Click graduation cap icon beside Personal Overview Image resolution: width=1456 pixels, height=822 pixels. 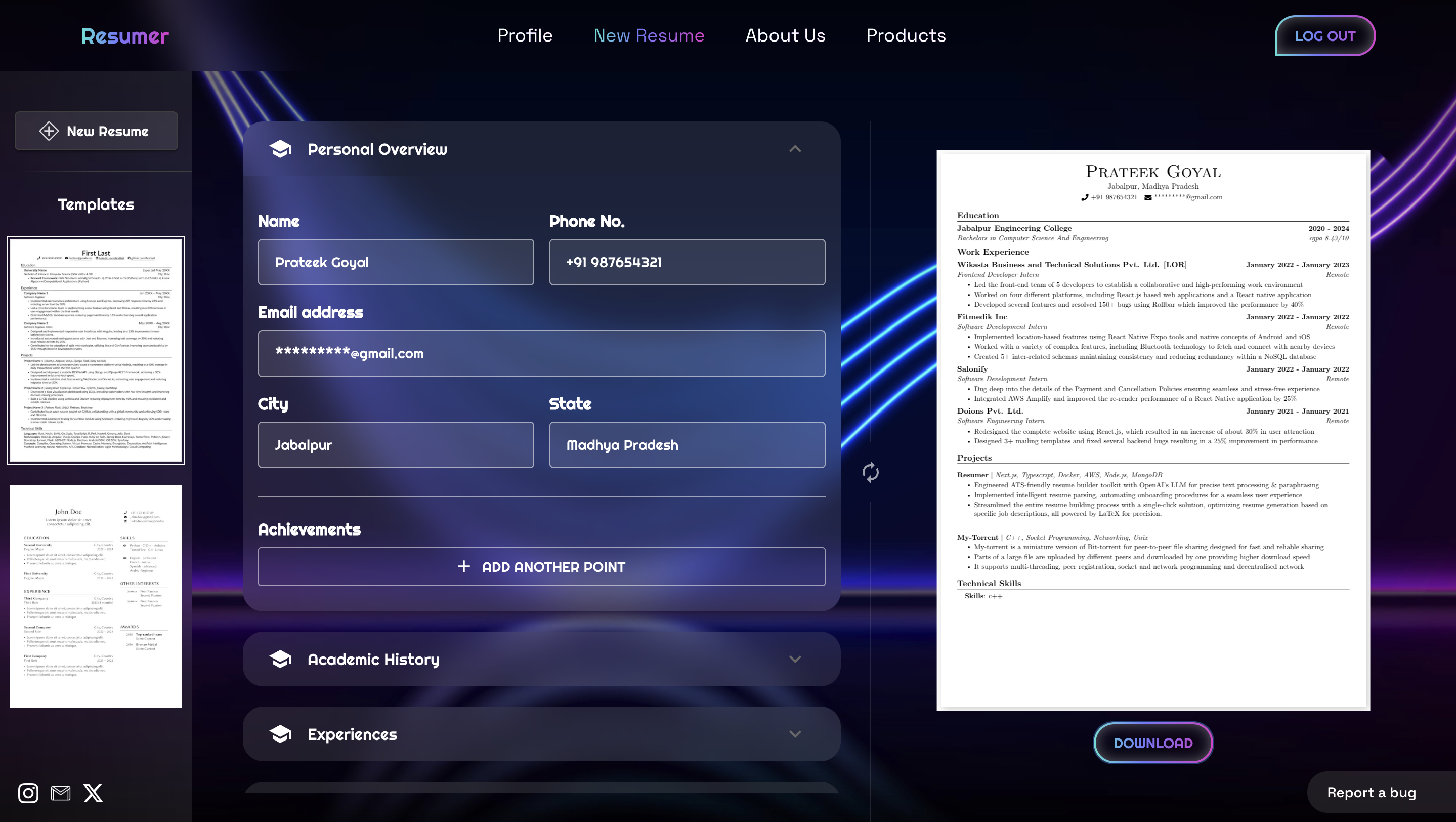click(x=280, y=149)
